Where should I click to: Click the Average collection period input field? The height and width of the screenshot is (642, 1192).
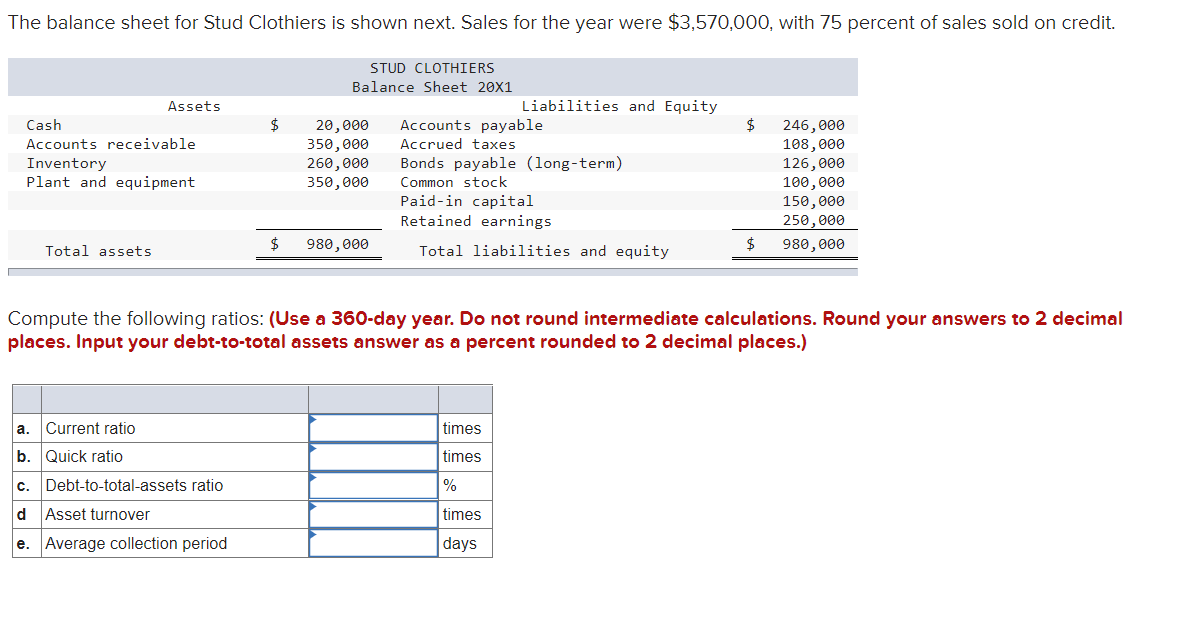click(x=372, y=543)
